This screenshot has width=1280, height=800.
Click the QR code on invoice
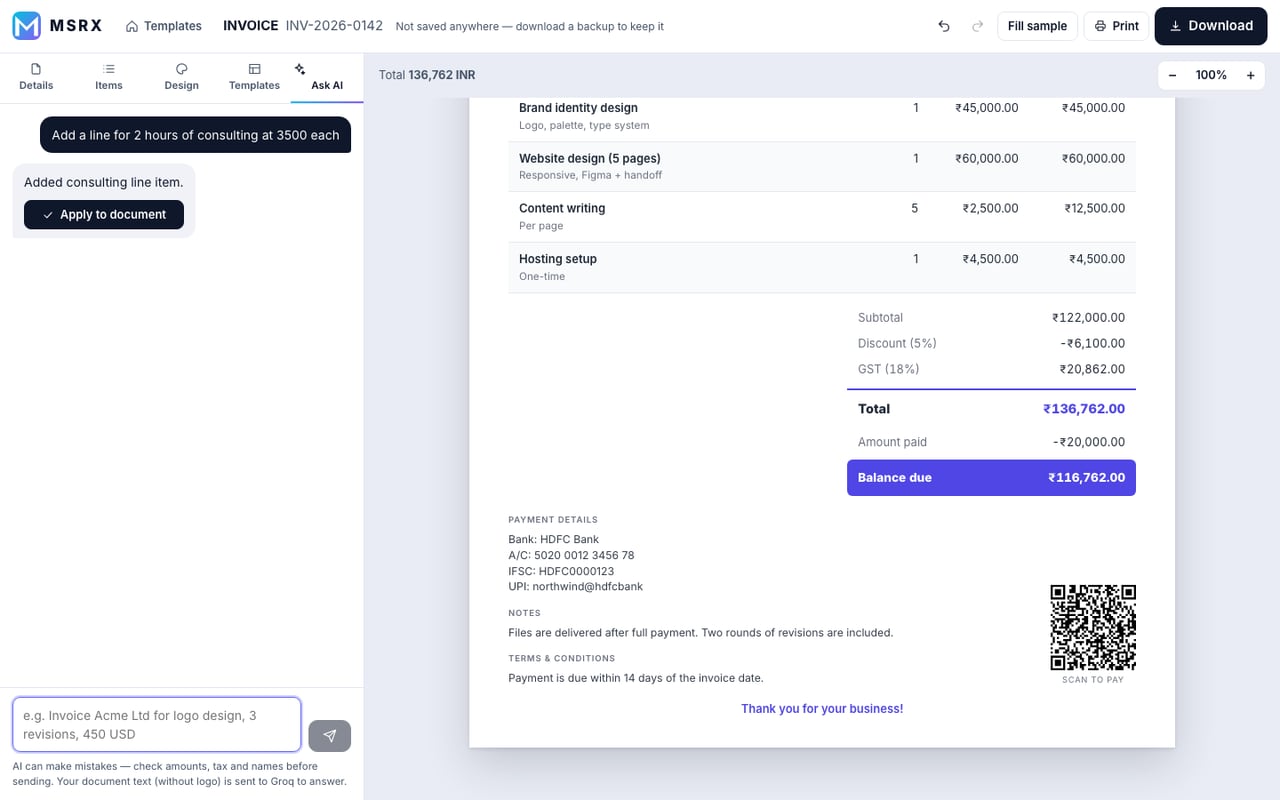pos(1093,627)
